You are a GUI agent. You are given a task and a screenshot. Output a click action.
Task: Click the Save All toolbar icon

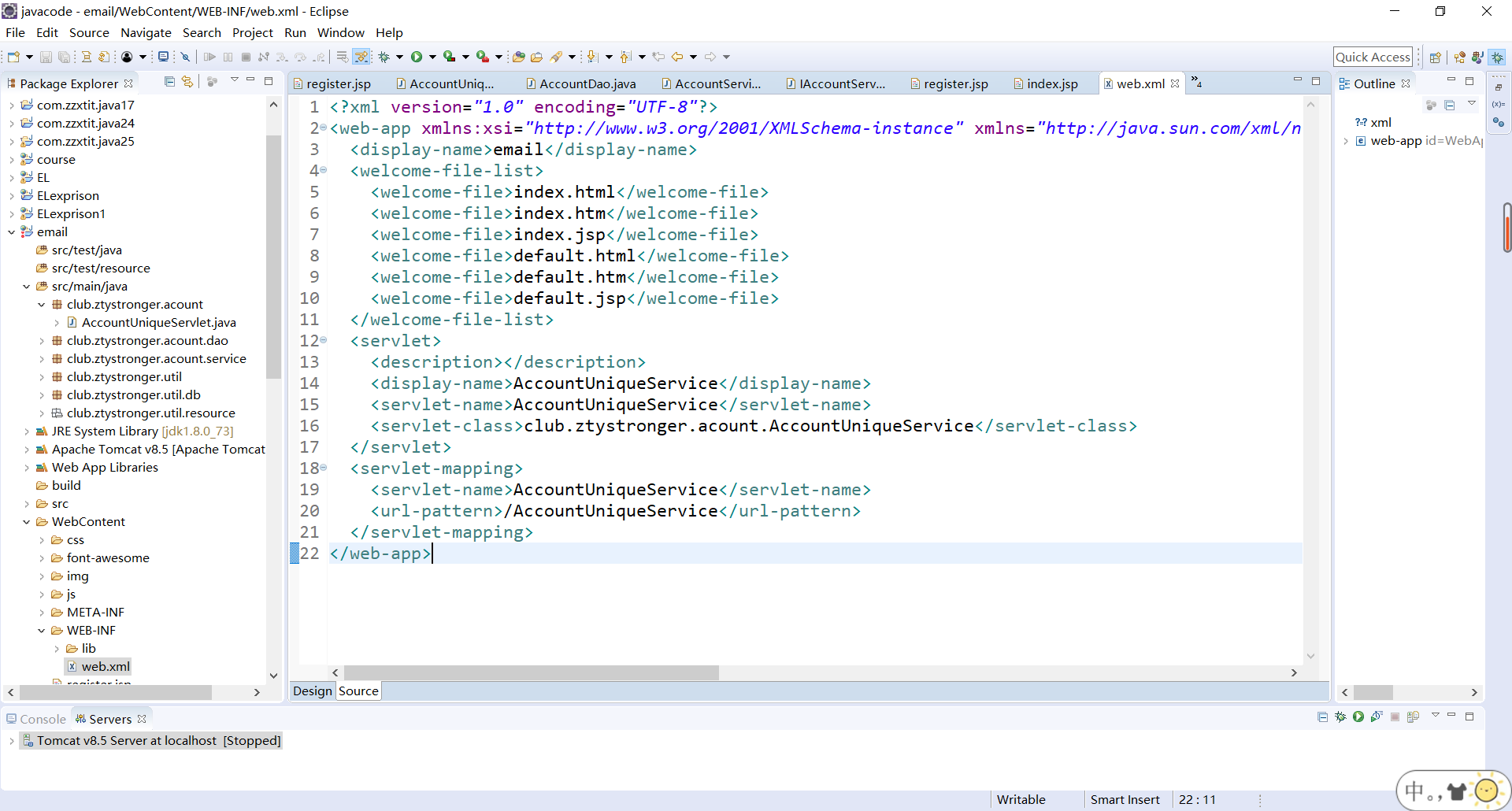pos(65,57)
